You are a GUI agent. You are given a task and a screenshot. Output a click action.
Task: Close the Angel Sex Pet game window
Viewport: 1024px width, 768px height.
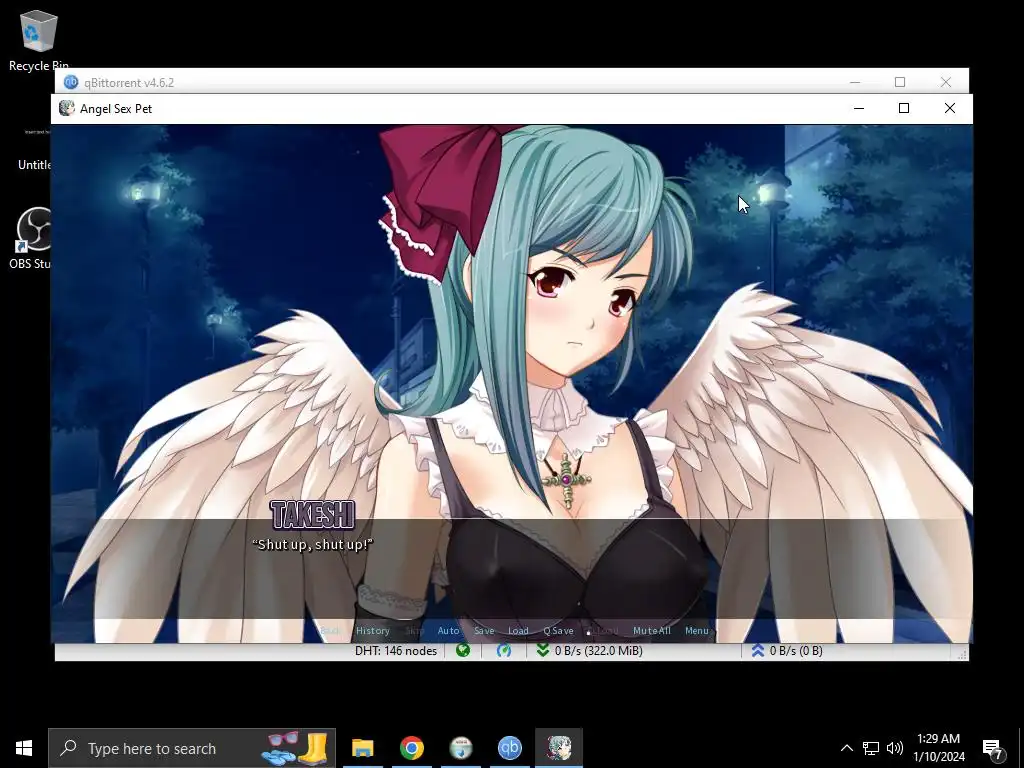[950, 108]
